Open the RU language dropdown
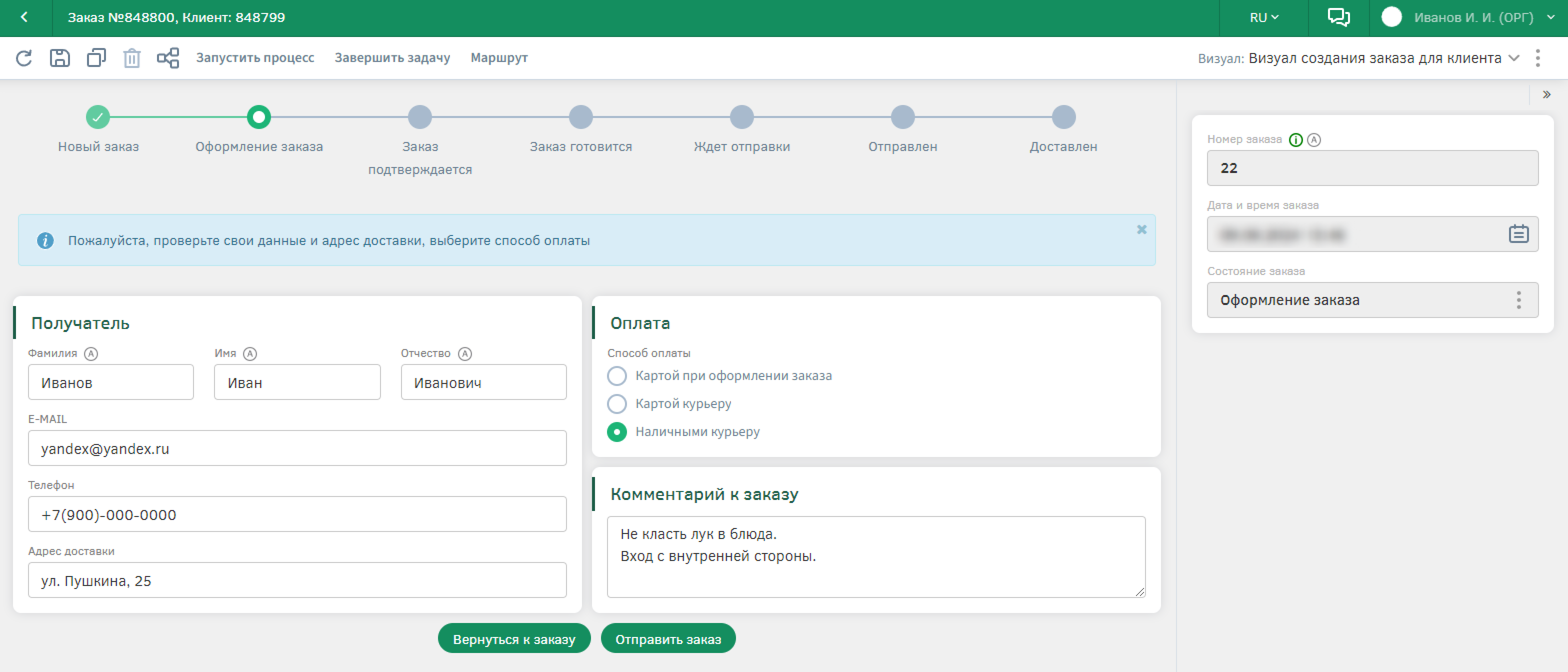 1263,17
